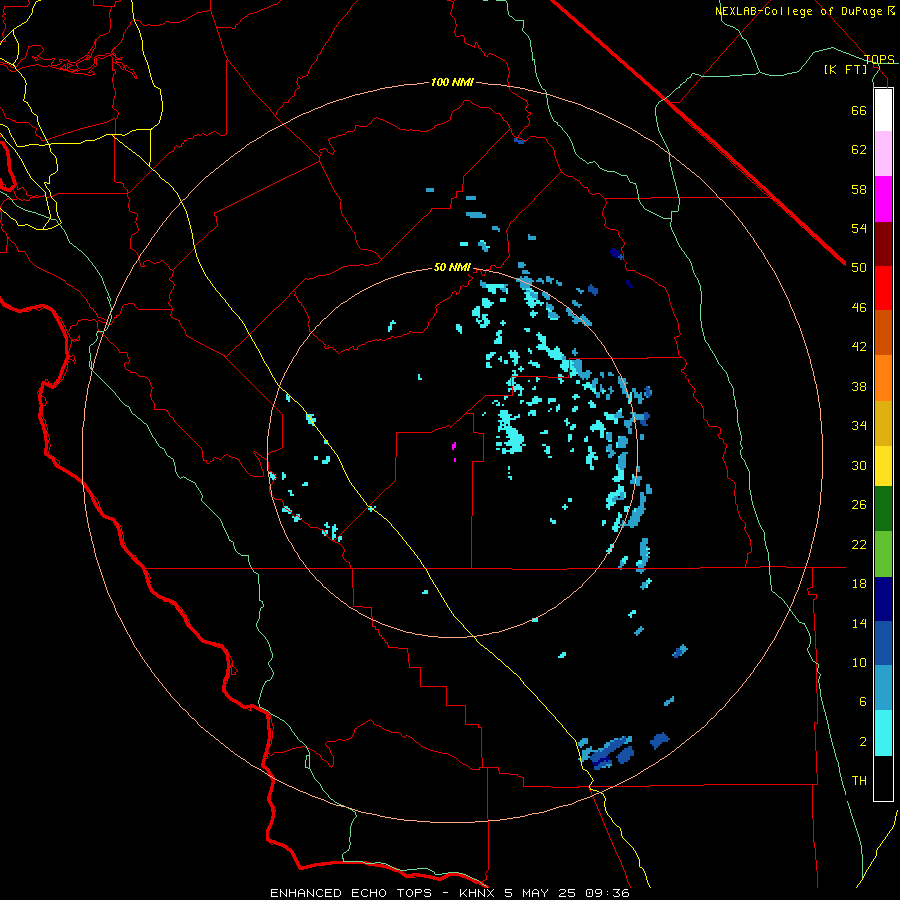Click the '50 NMI' range ring label
Image resolution: width=900 pixels, height=900 pixels.
(452, 267)
